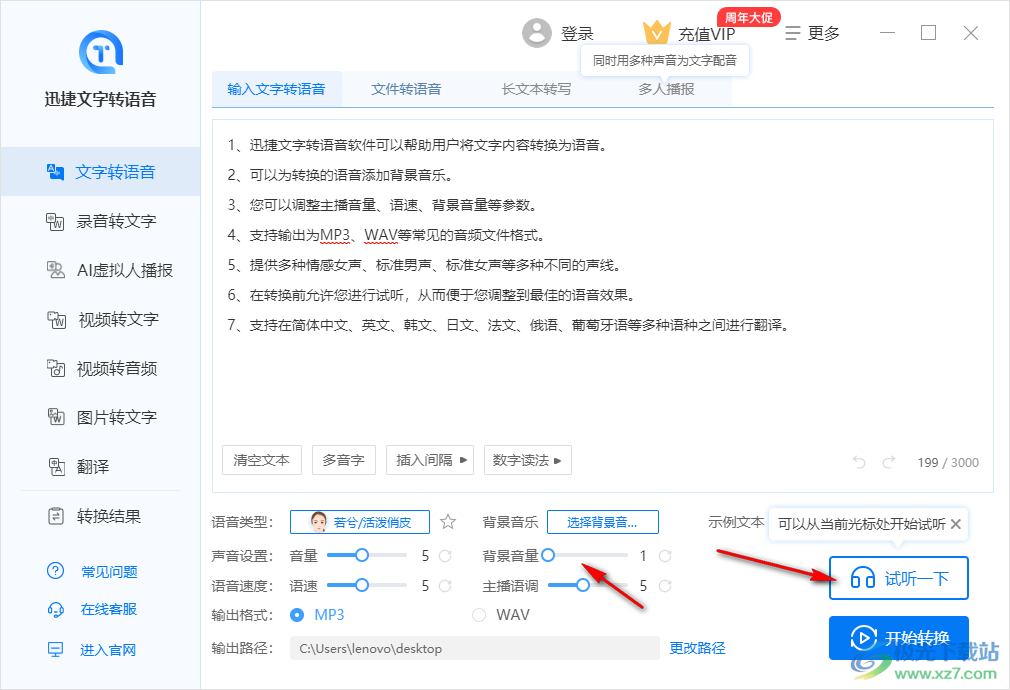Open the 更多 menu at top right
Image resolution: width=1010 pixels, height=690 pixels.
click(813, 32)
